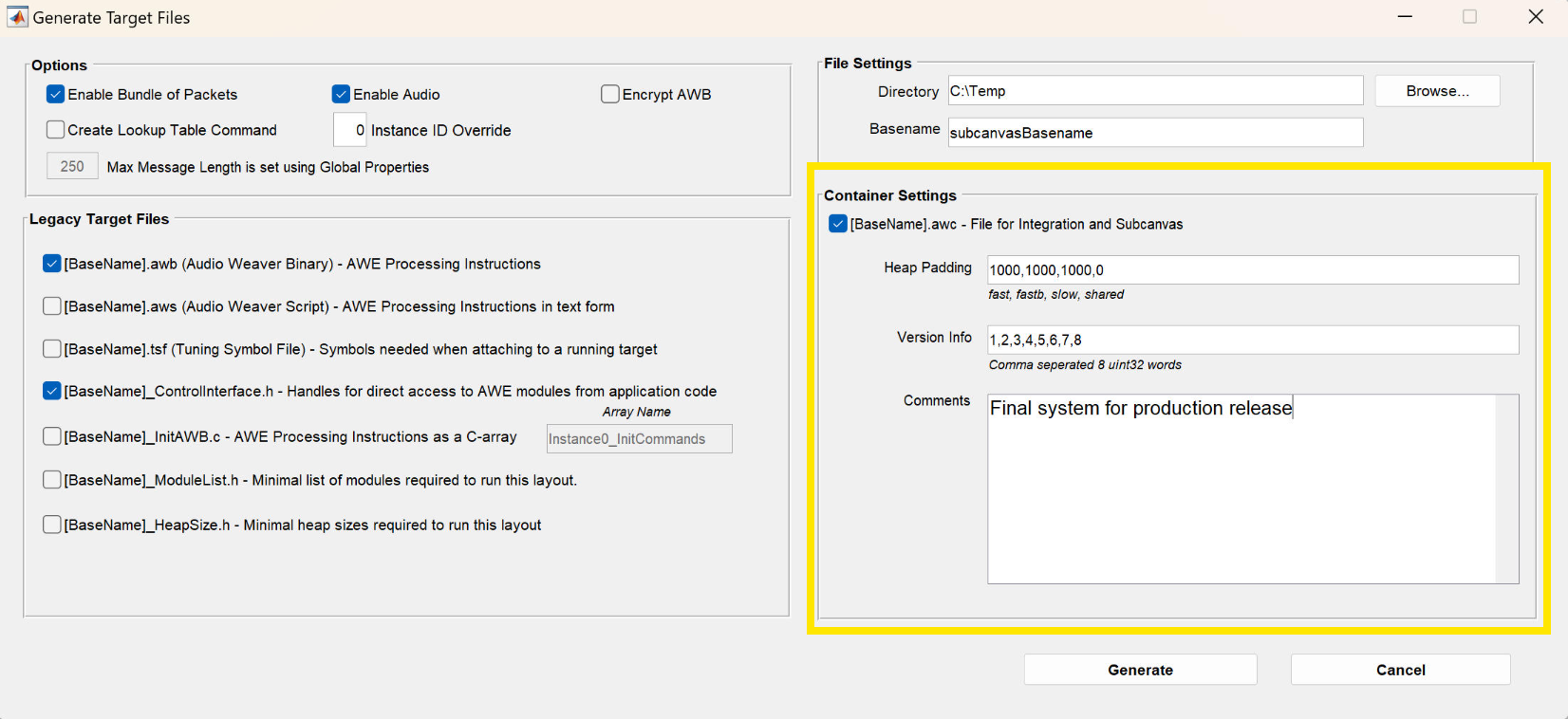Uncheck the Enable Audio option

341,95
